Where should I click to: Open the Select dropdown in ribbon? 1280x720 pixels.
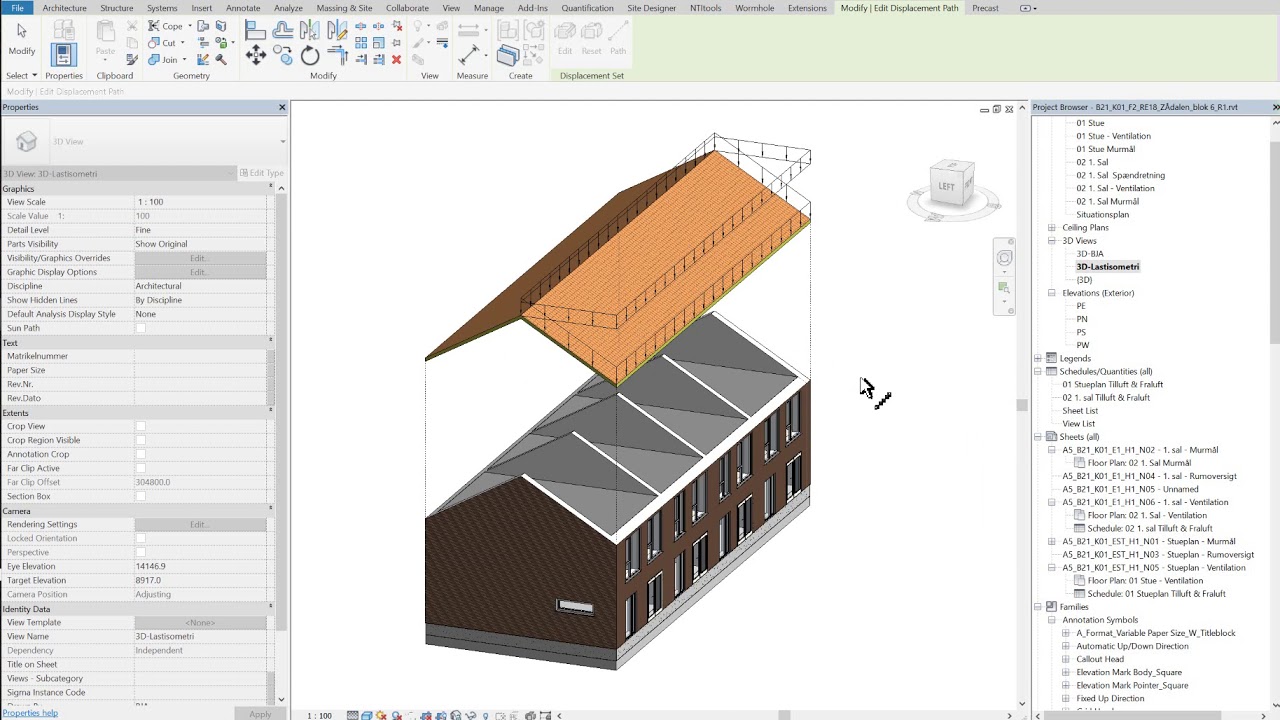pyautogui.click(x=21, y=76)
